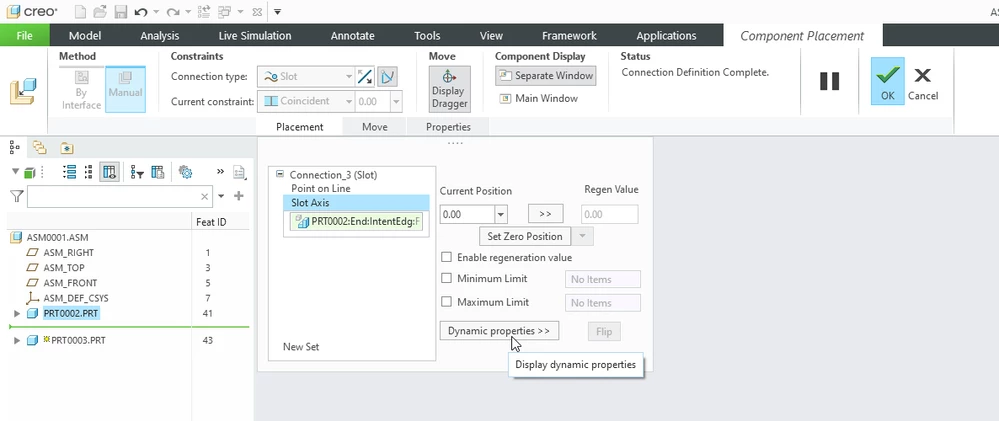The height and width of the screenshot is (421, 999).
Task: Click the Close window icon in quick access toolbar
Action: pyautogui.click(x=256, y=12)
